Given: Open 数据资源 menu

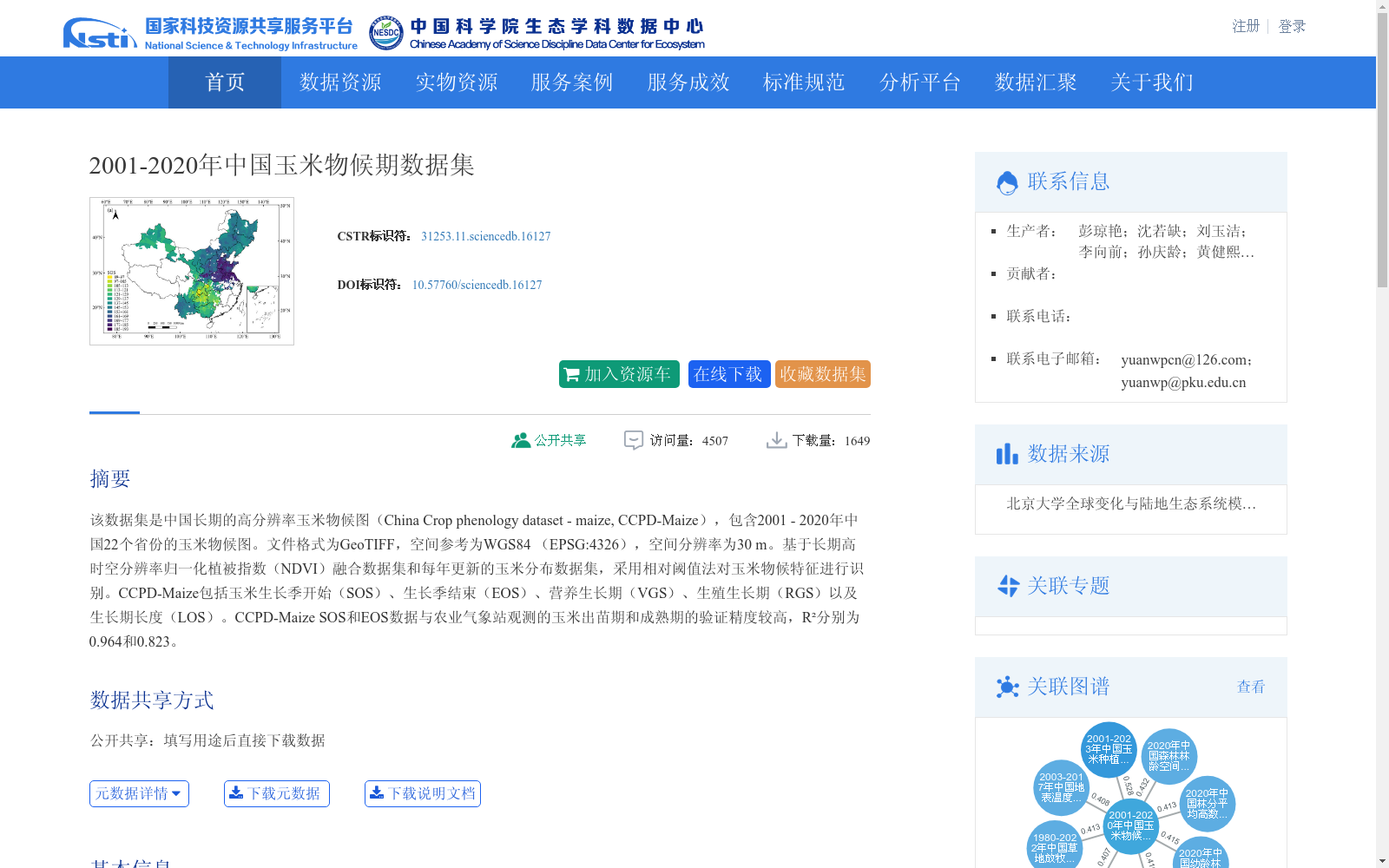Looking at the screenshot, I should tap(340, 82).
